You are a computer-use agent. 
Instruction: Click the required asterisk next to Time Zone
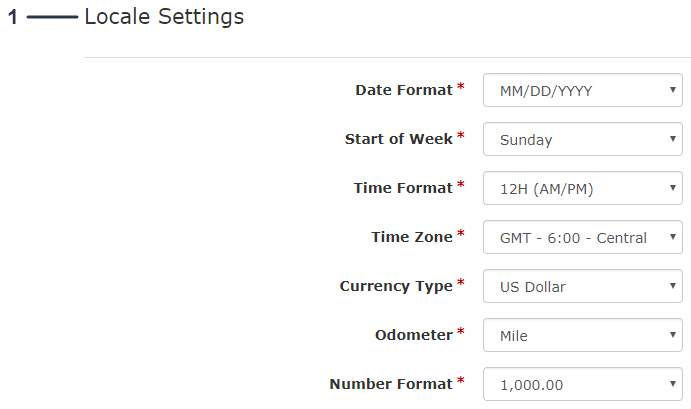[x=461, y=235]
